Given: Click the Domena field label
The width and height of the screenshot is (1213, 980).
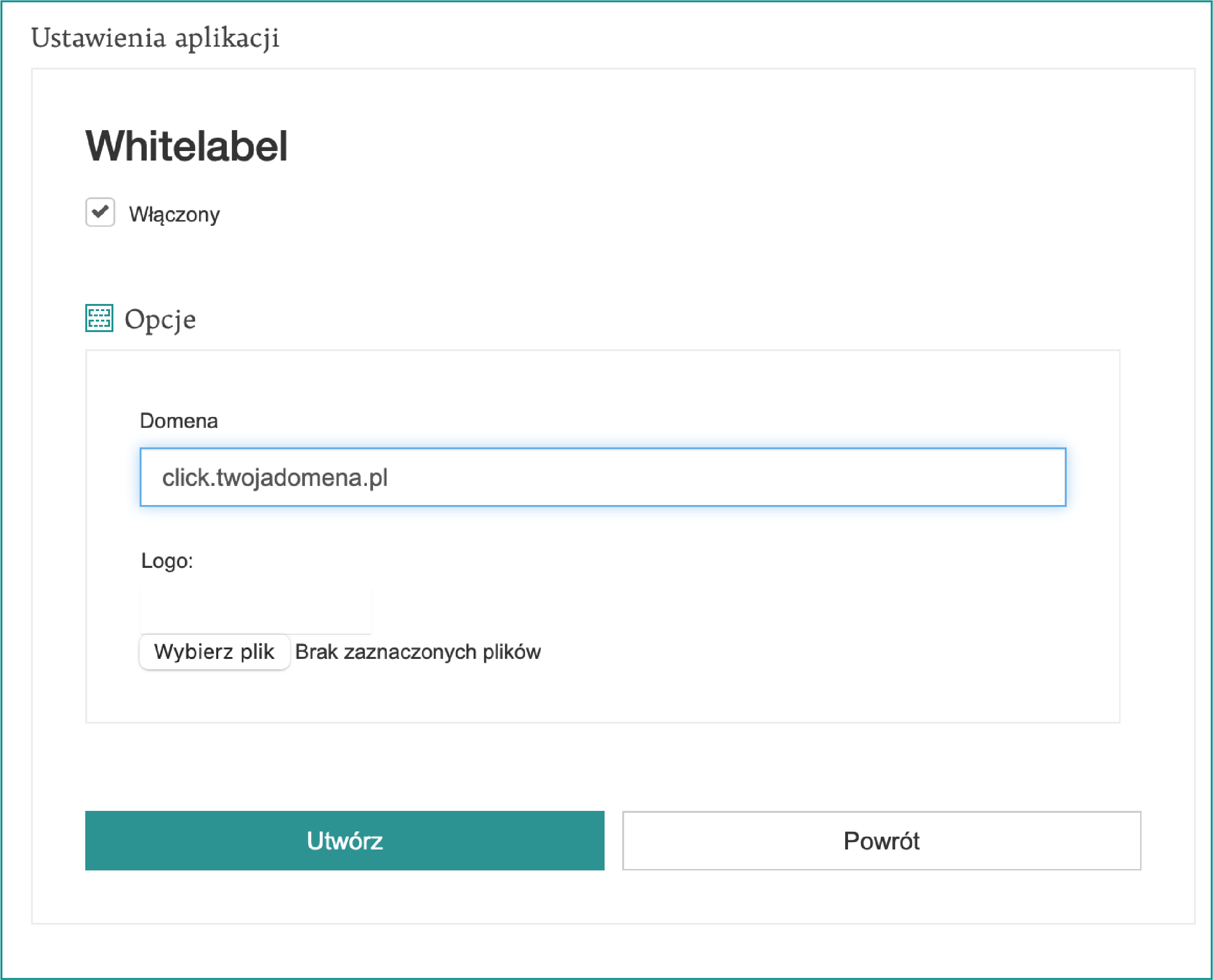Looking at the screenshot, I should coord(178,421).
